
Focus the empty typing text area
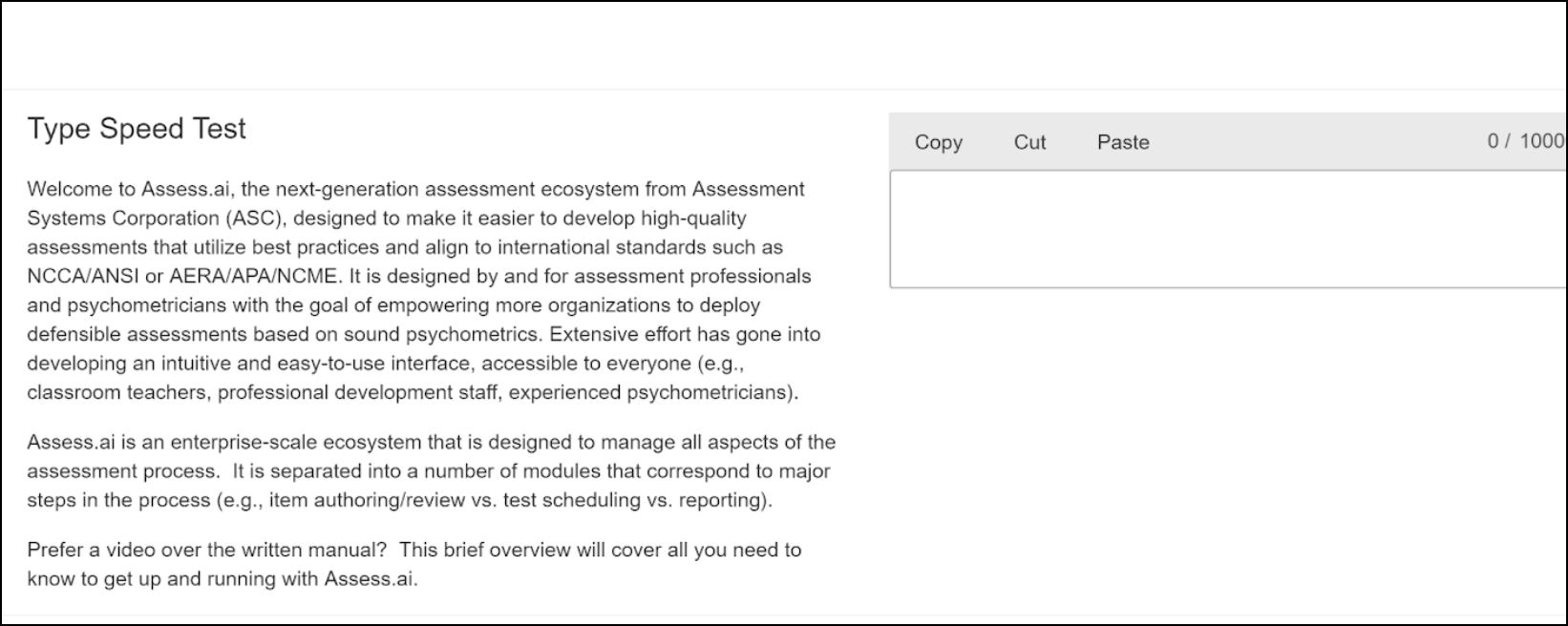click(1228, 229)
